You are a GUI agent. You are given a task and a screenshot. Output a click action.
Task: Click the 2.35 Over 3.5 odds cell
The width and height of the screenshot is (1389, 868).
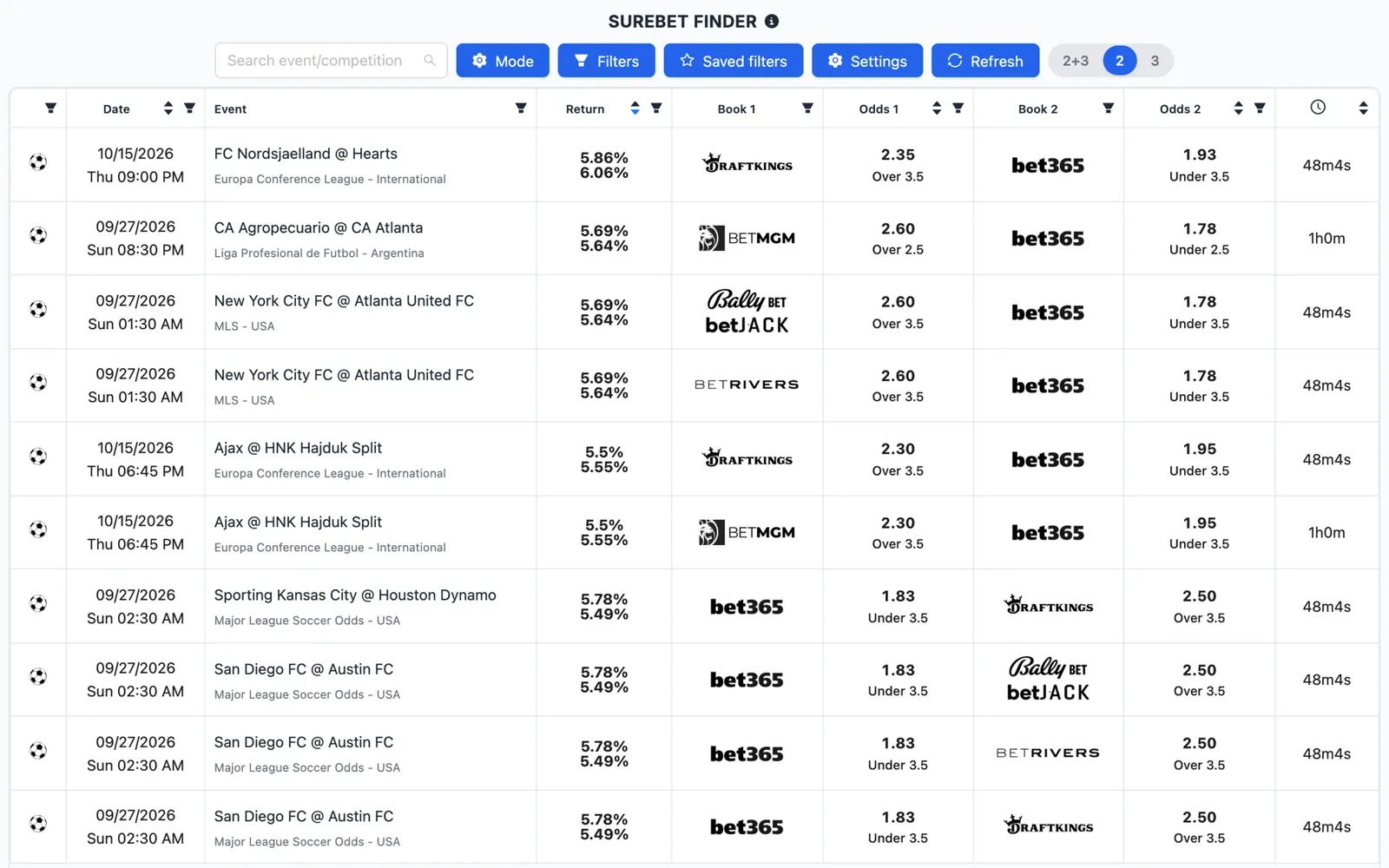pyautogui.click(x=898, y=165)
